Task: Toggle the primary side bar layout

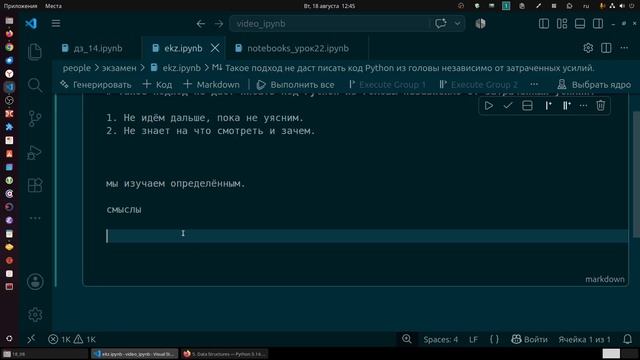Action: point(544,24)
